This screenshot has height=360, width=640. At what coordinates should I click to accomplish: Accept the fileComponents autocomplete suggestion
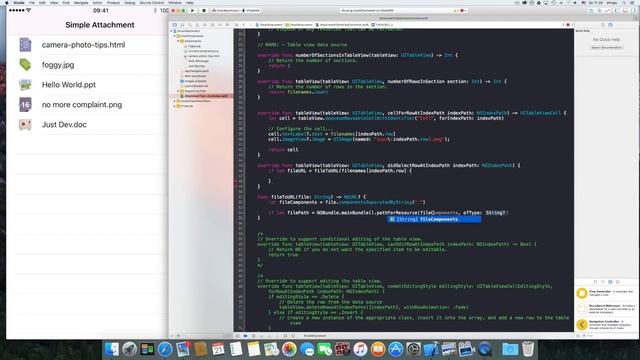pos(434,219)
